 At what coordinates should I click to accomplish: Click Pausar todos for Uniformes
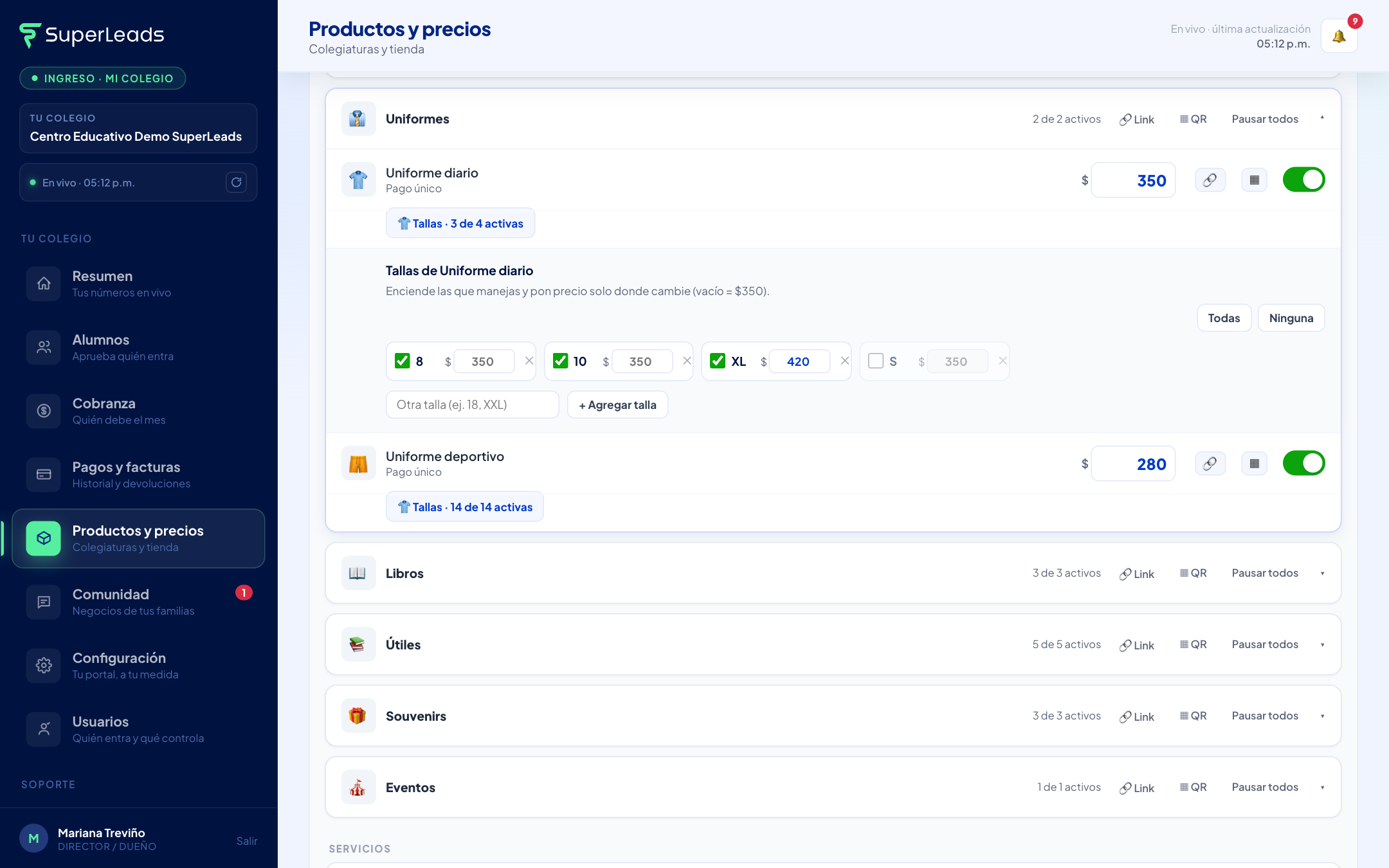coord(1265,119)
